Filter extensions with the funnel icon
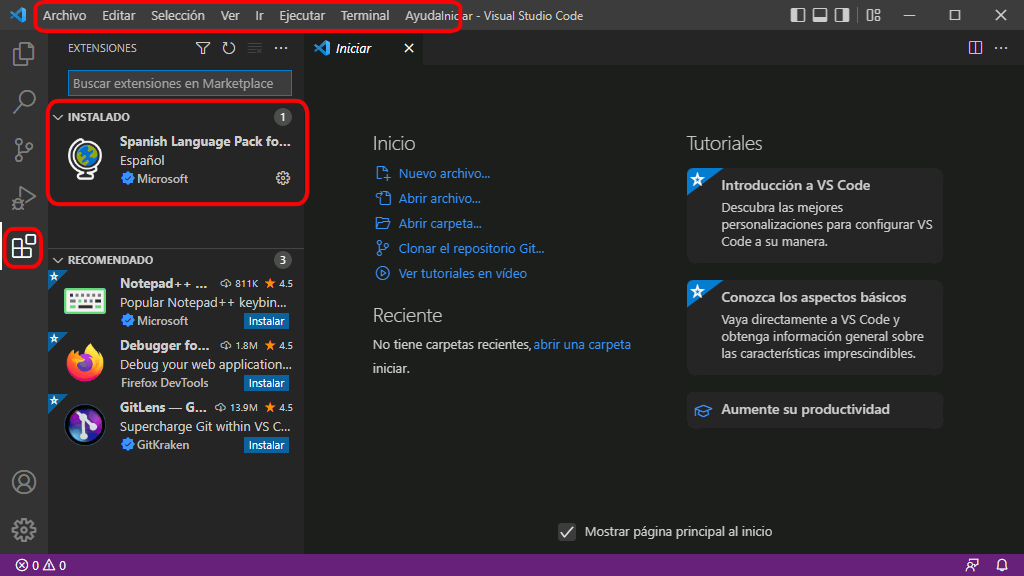Viewport: 1024px width, 576px height. (203, 48)
